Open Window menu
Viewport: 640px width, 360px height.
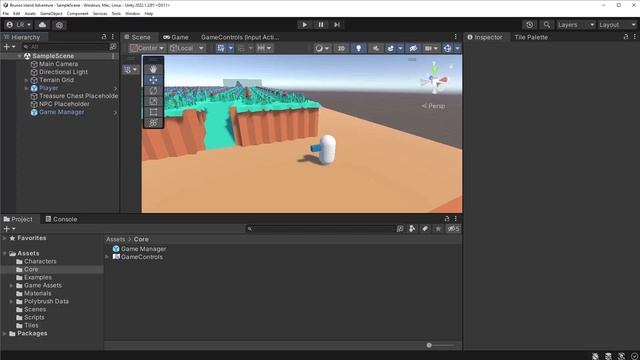132,13
